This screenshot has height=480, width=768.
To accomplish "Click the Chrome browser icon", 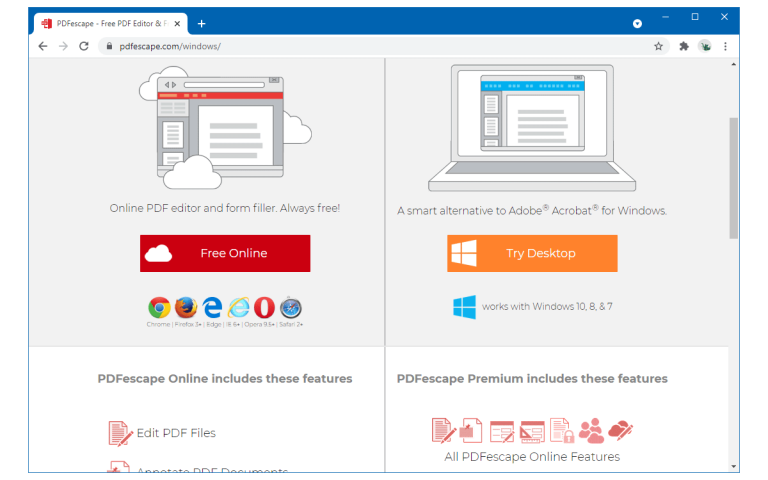I will point(159,308).
